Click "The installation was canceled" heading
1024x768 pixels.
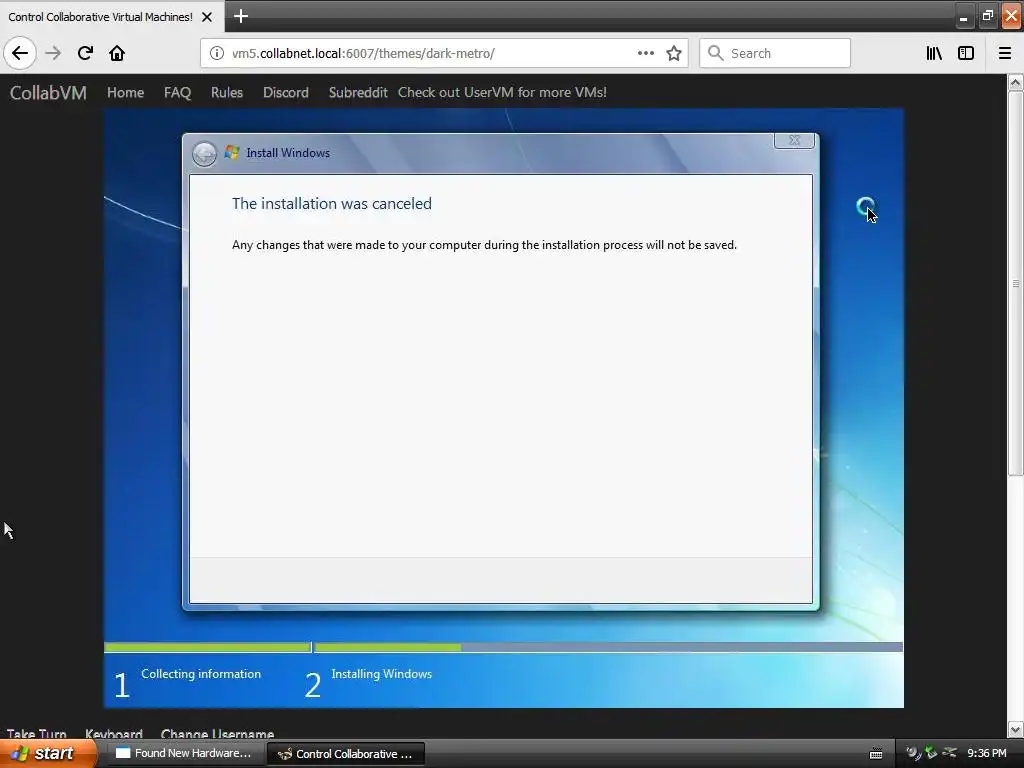tap(332, 204)
